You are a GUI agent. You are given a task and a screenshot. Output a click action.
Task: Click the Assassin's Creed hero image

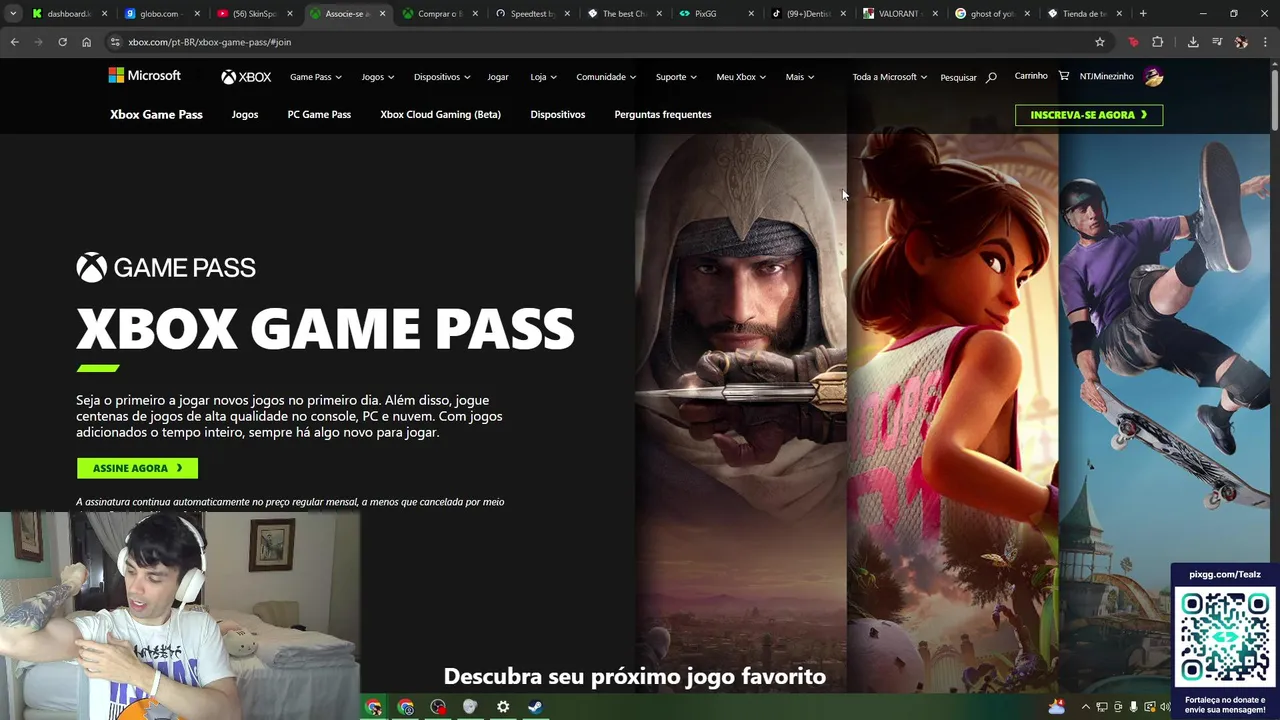point(741,400)
